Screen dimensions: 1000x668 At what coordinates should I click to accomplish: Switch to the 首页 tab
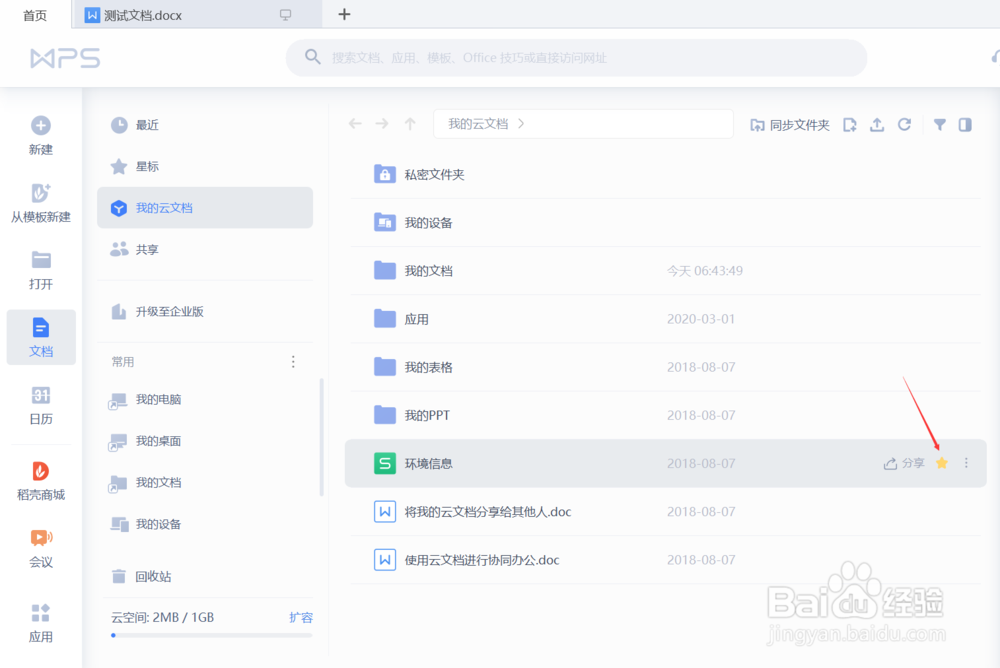point(35,15)
